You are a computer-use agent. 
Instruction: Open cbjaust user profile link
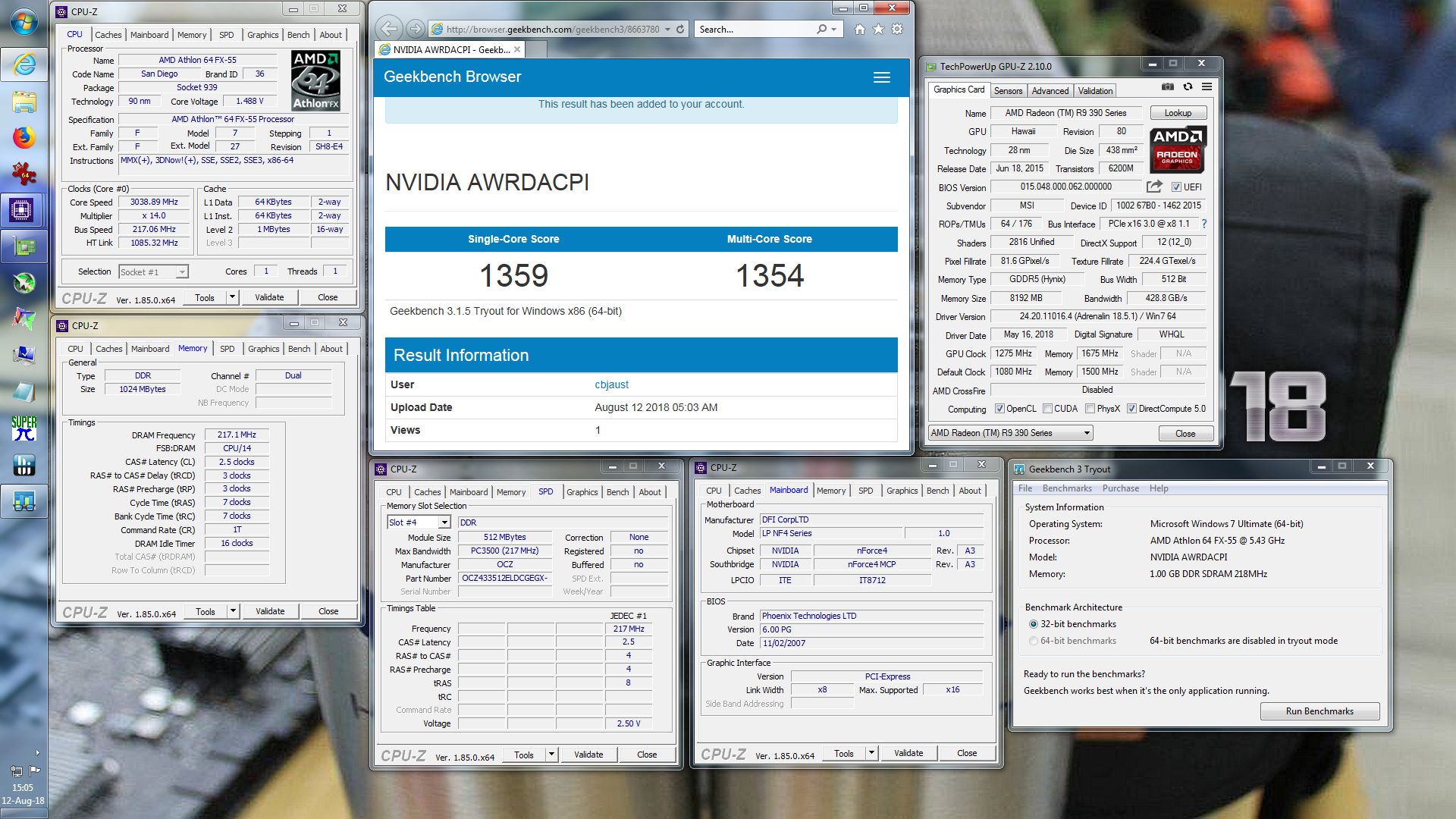click(611, 384)
